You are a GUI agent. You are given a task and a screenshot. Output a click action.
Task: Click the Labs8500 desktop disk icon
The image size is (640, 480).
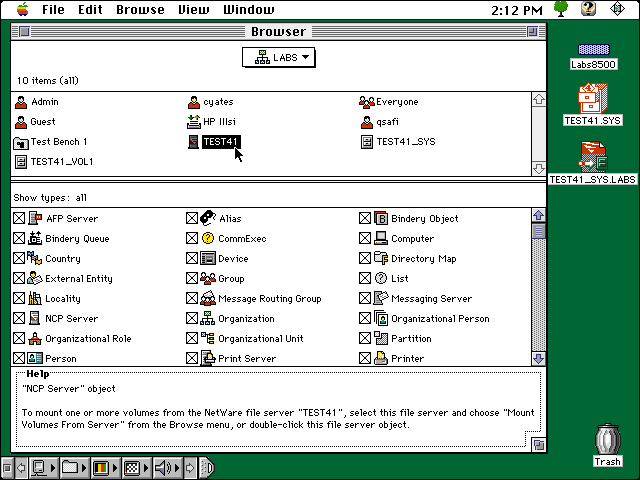pyautogui.click(x=594, y=49)
